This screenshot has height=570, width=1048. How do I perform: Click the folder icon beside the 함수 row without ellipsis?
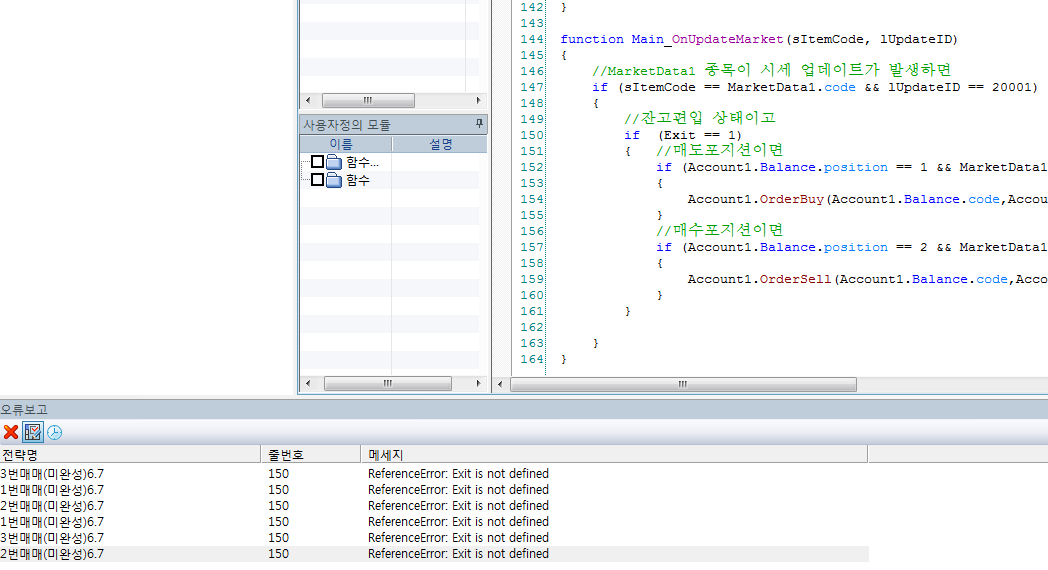pos(334,180)
